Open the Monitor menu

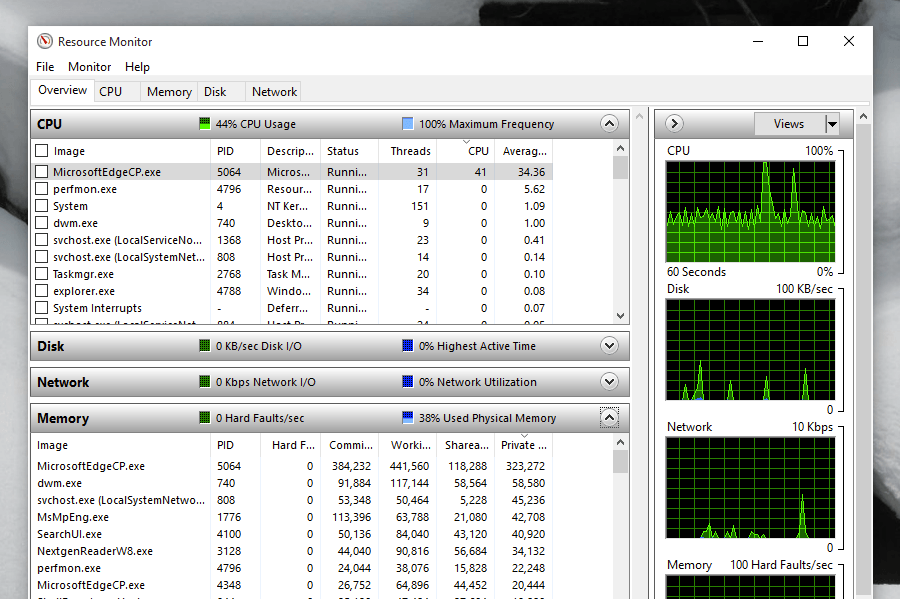90,67
